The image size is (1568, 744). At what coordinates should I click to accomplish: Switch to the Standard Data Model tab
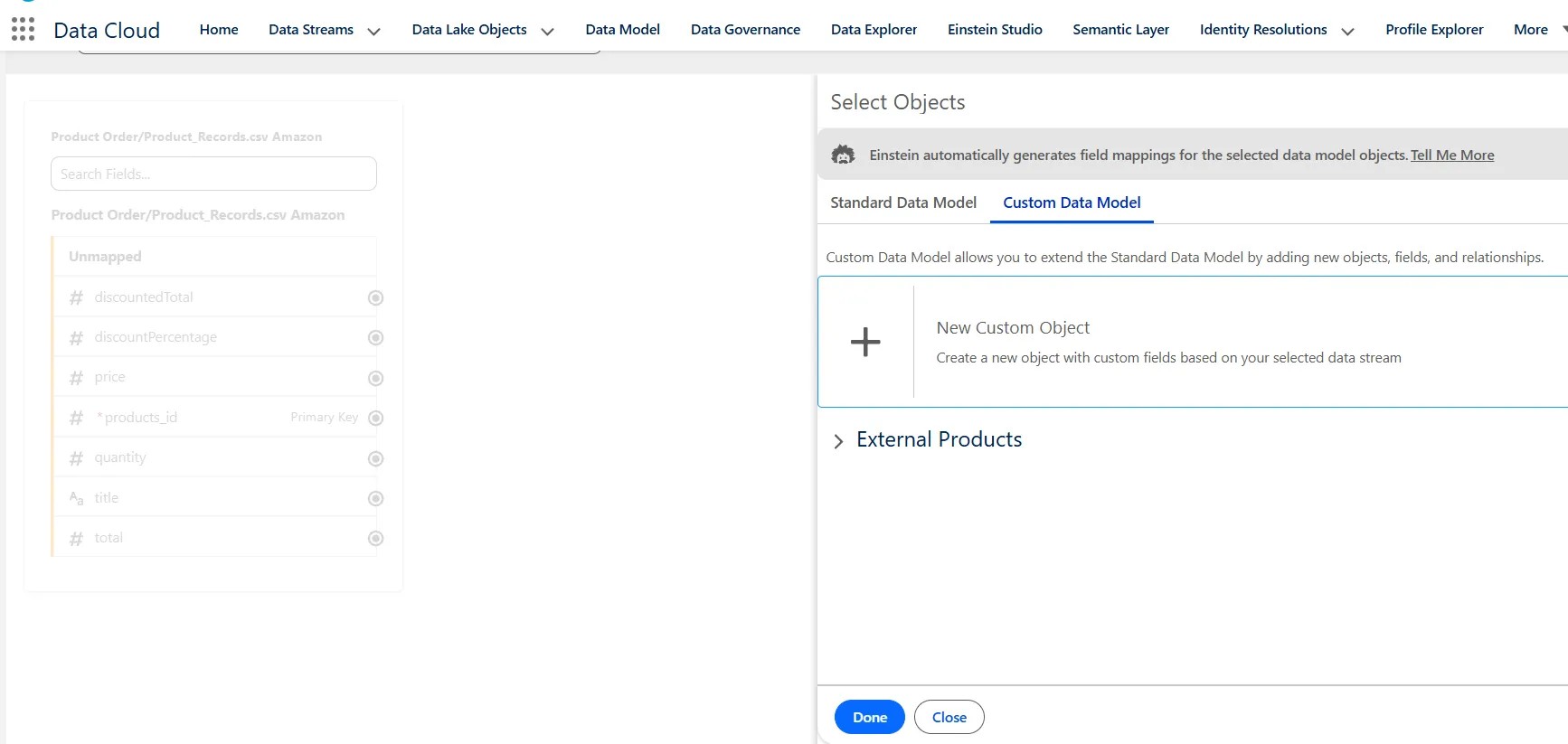click(902, 202)
